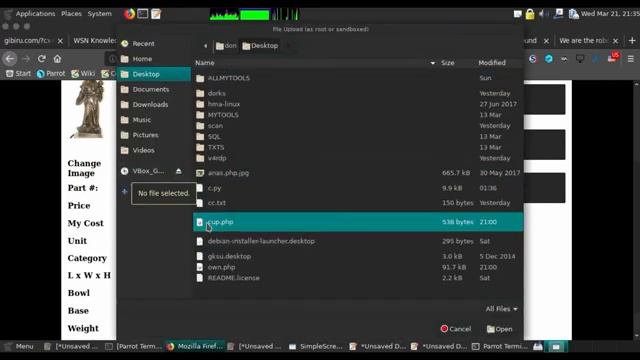
Task: Click browser back button
Action: [9, 59]
